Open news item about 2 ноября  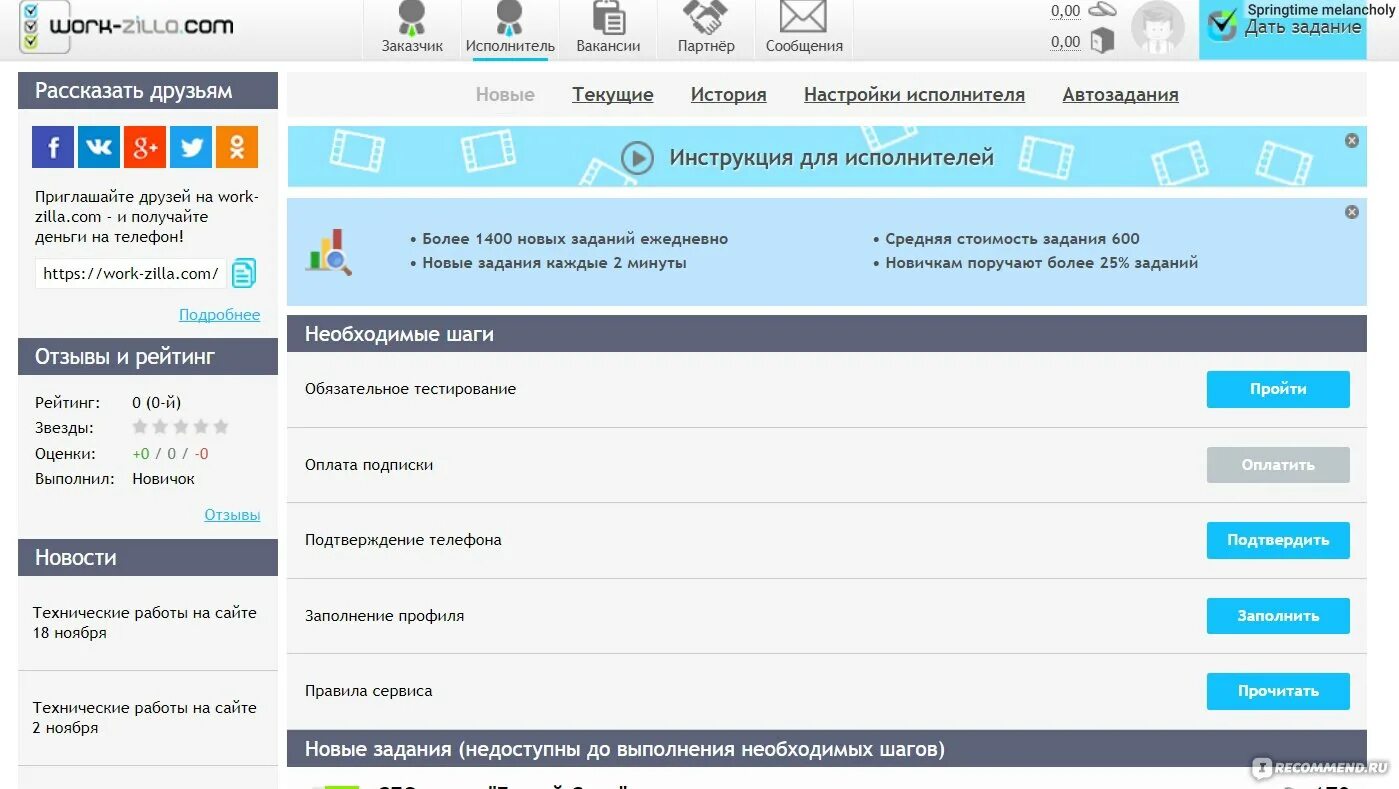145,718
